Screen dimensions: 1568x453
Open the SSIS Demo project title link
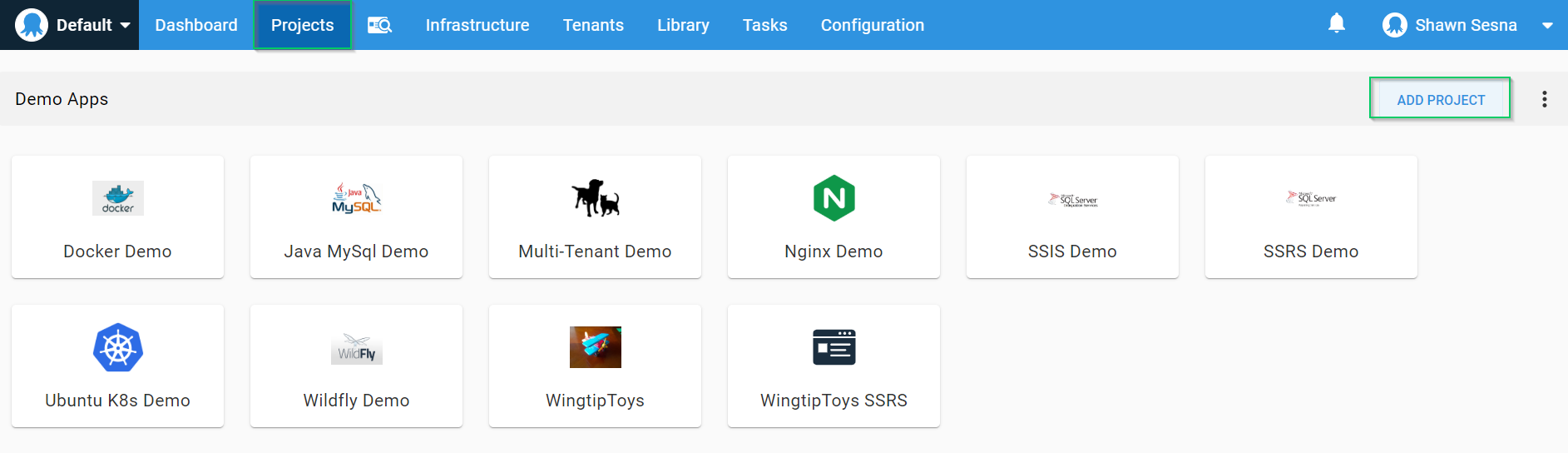pos(1071,251)
